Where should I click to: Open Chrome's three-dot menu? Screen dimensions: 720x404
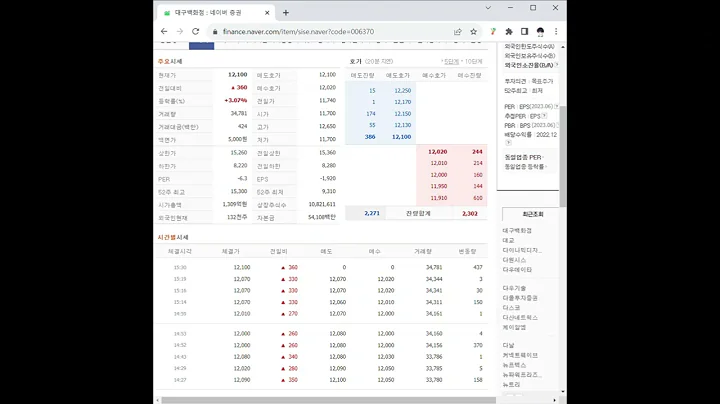click(x=556, y=32)
